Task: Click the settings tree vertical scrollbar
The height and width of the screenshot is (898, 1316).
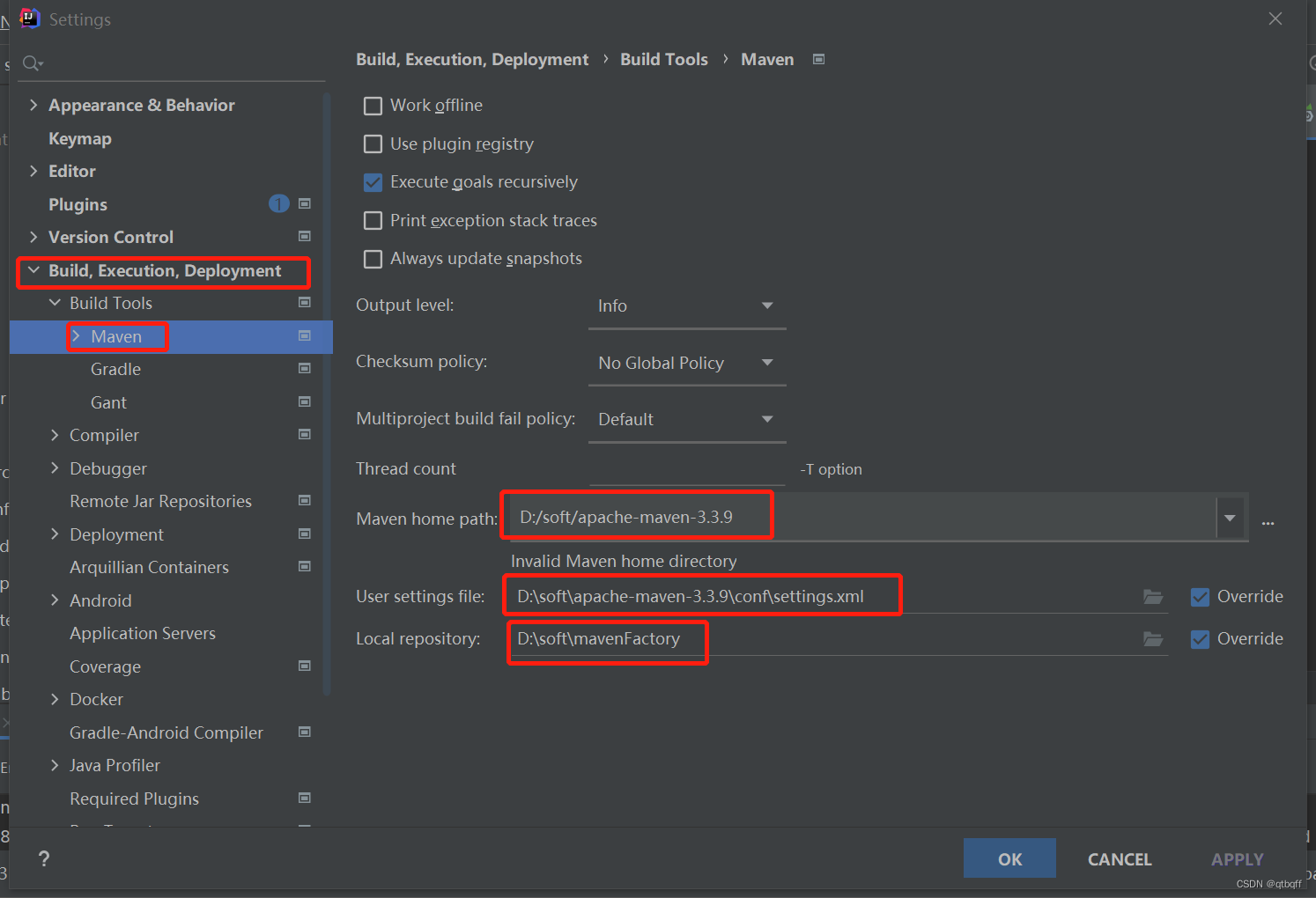Action: [328, 394]
